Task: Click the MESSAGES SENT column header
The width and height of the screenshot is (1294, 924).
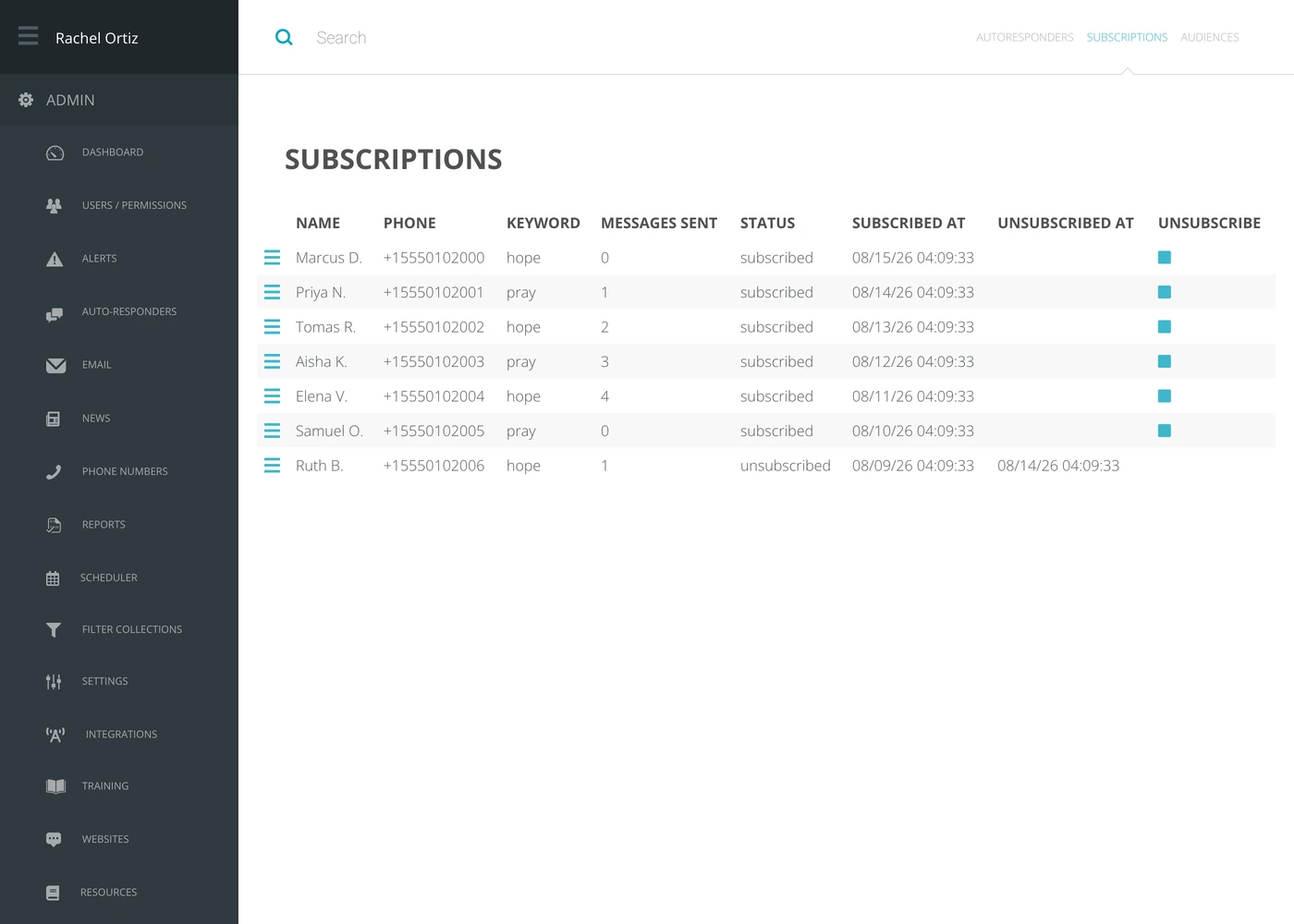Action: (x=659, y=223)
